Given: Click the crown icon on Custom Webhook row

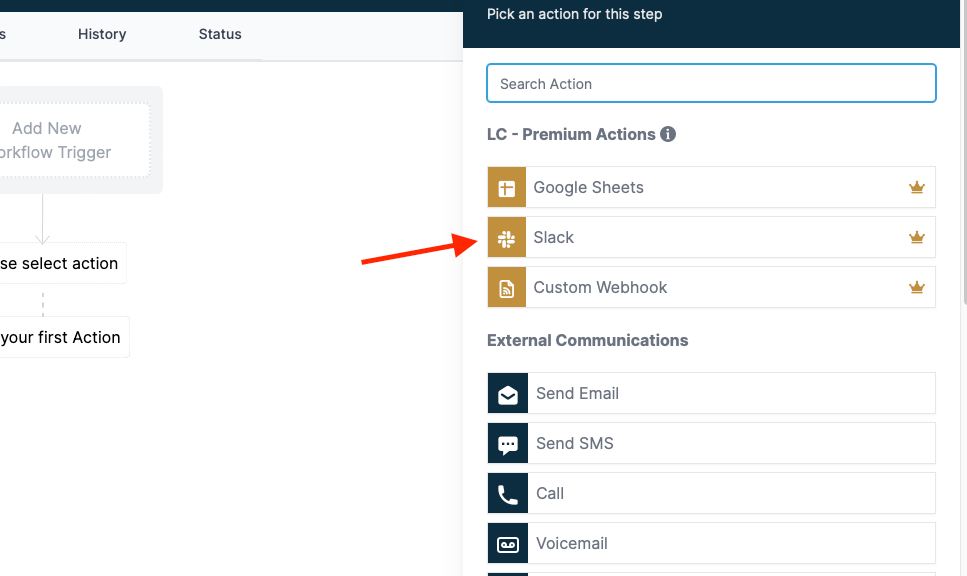Looking at the screenshot, I should coord(916,287).
